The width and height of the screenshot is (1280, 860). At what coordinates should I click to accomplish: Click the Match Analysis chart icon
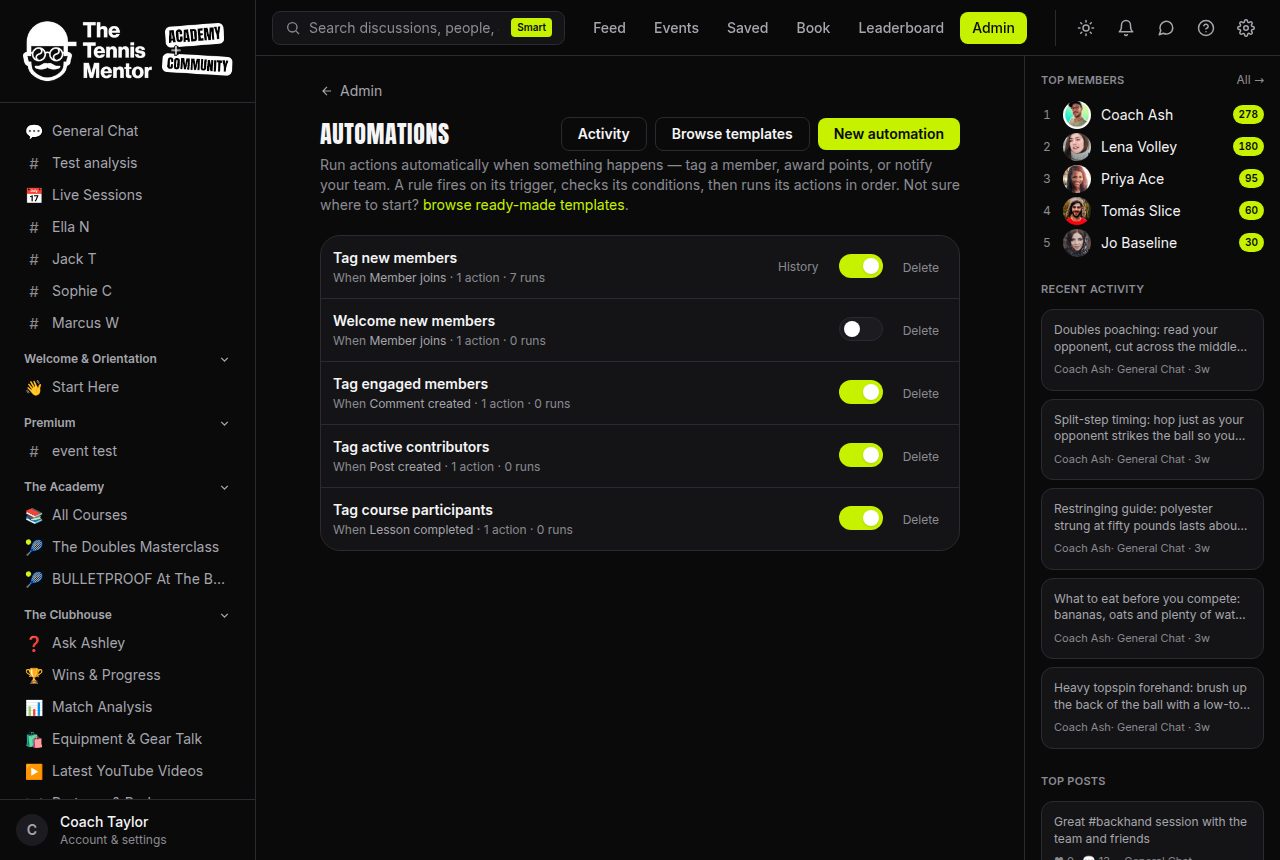coord(34,707)
